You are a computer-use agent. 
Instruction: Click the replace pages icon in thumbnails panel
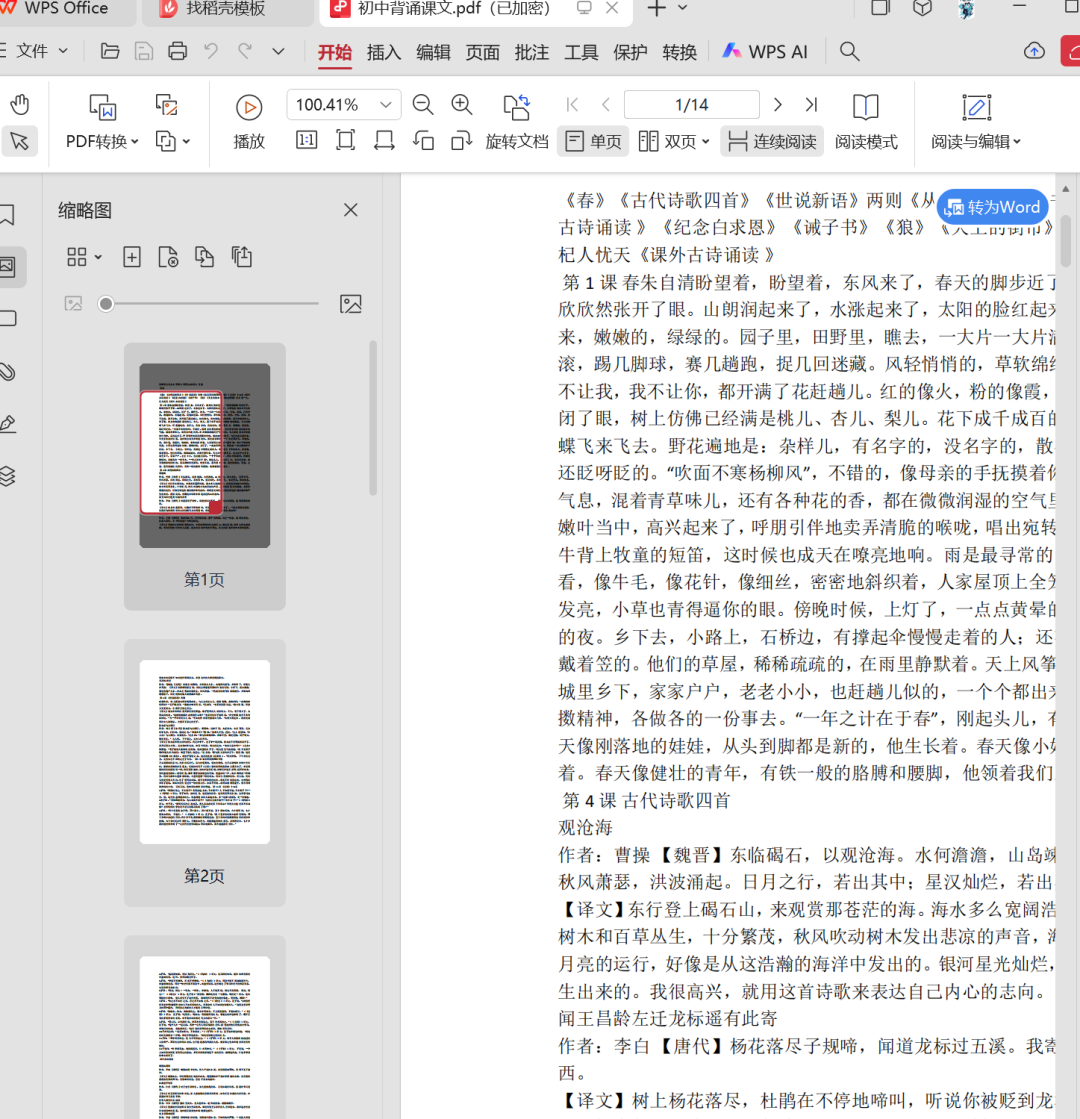(x=205, y=257)
